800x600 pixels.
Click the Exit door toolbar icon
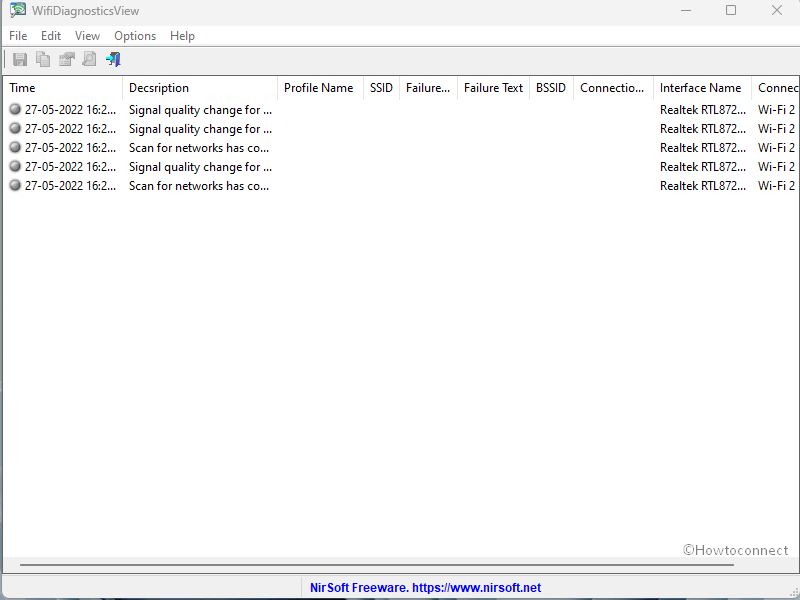113,59
